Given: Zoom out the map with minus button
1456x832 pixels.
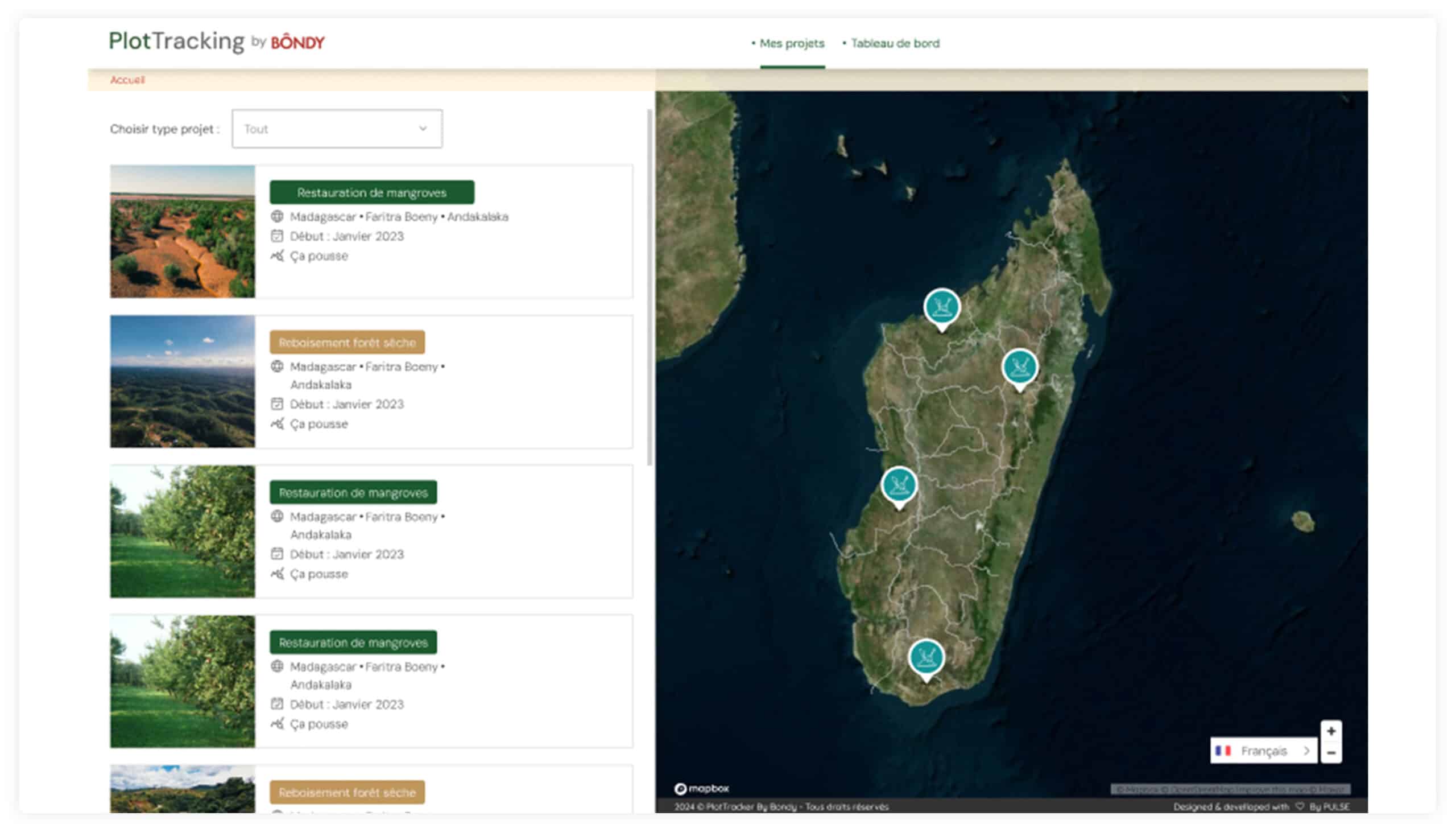Looking at the screenshot, I should (x=1331, y=752).
